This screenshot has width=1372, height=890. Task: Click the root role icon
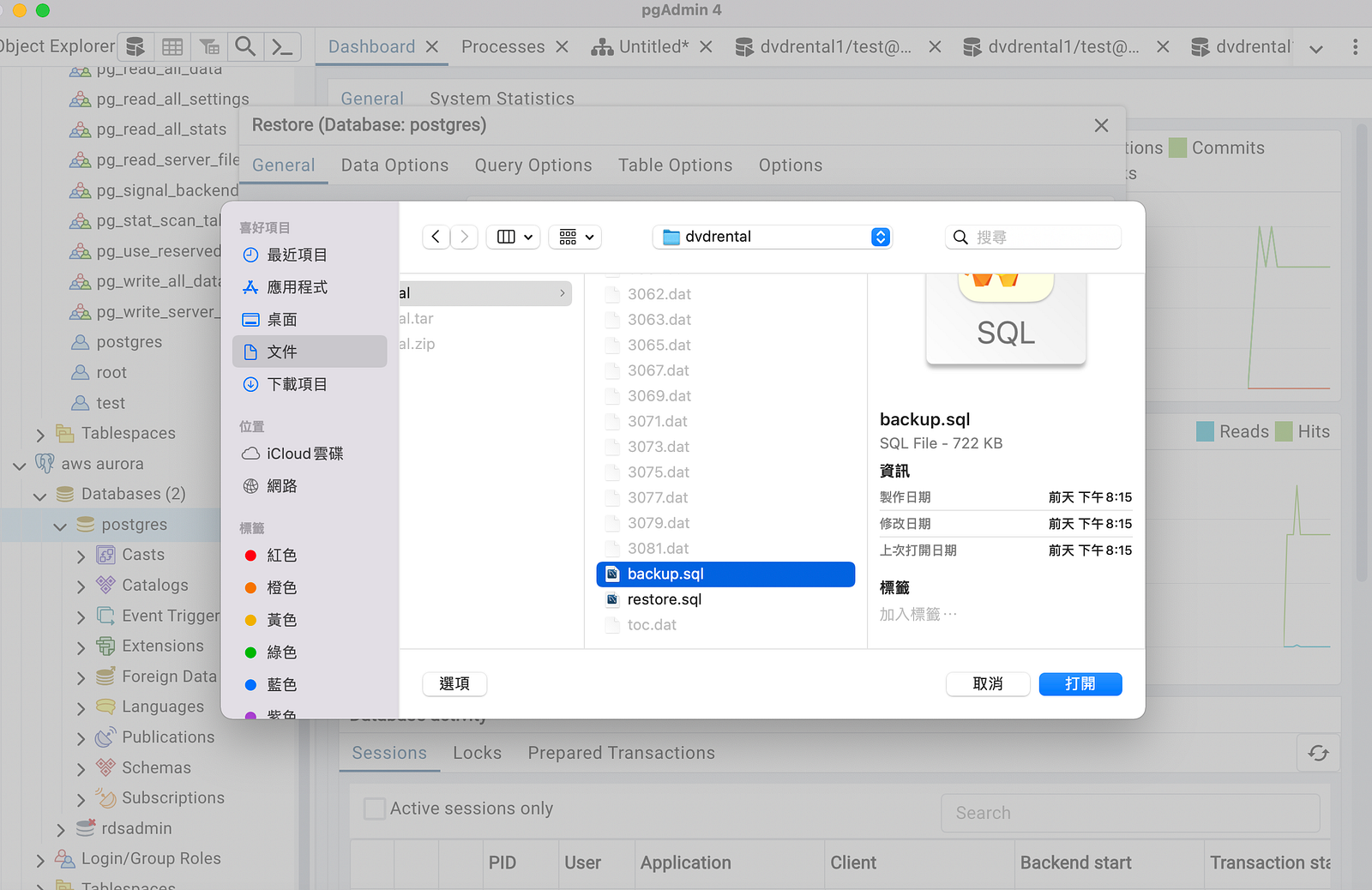point(80,372)
